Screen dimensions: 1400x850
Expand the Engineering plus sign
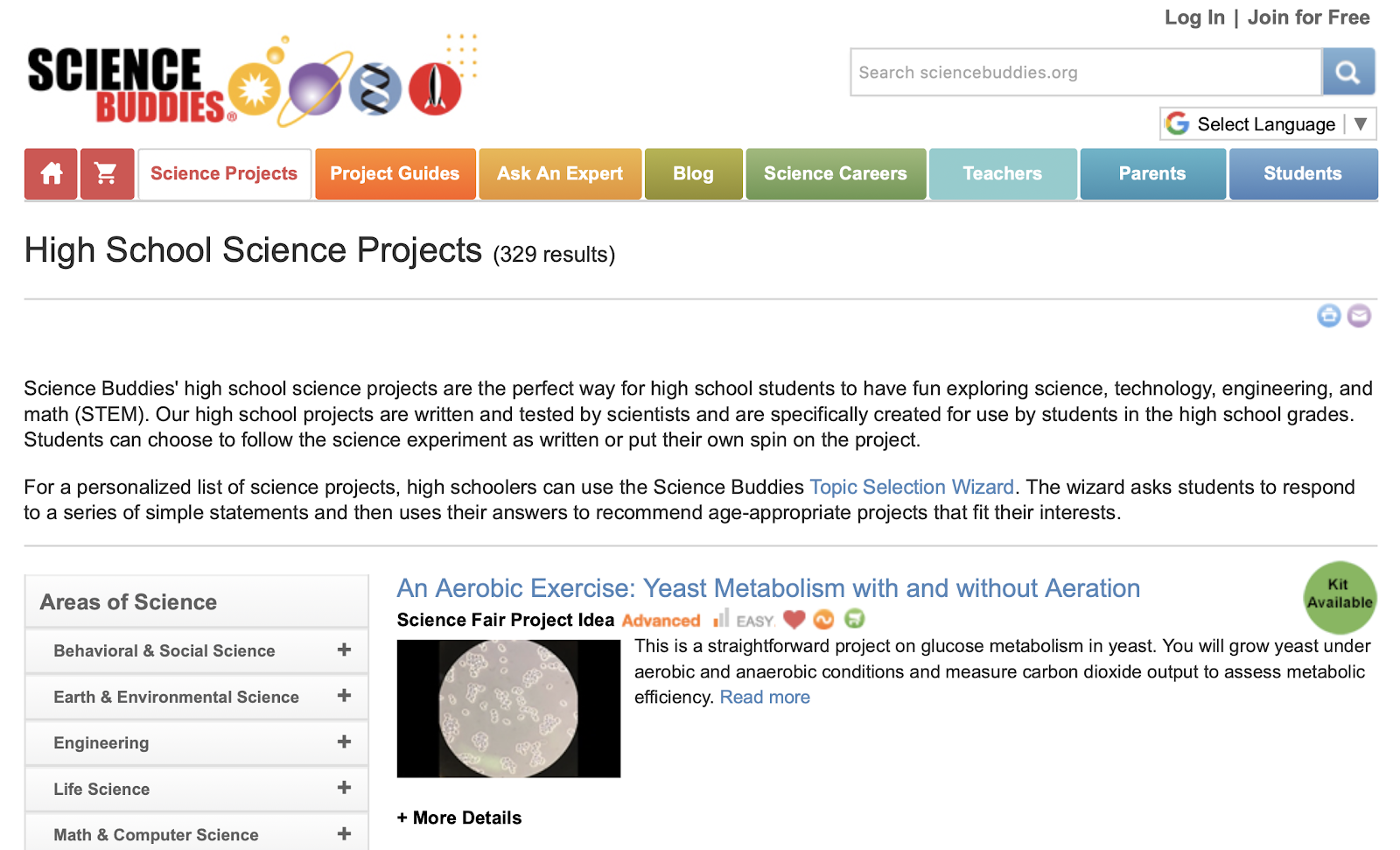click(x=344, y=741)
